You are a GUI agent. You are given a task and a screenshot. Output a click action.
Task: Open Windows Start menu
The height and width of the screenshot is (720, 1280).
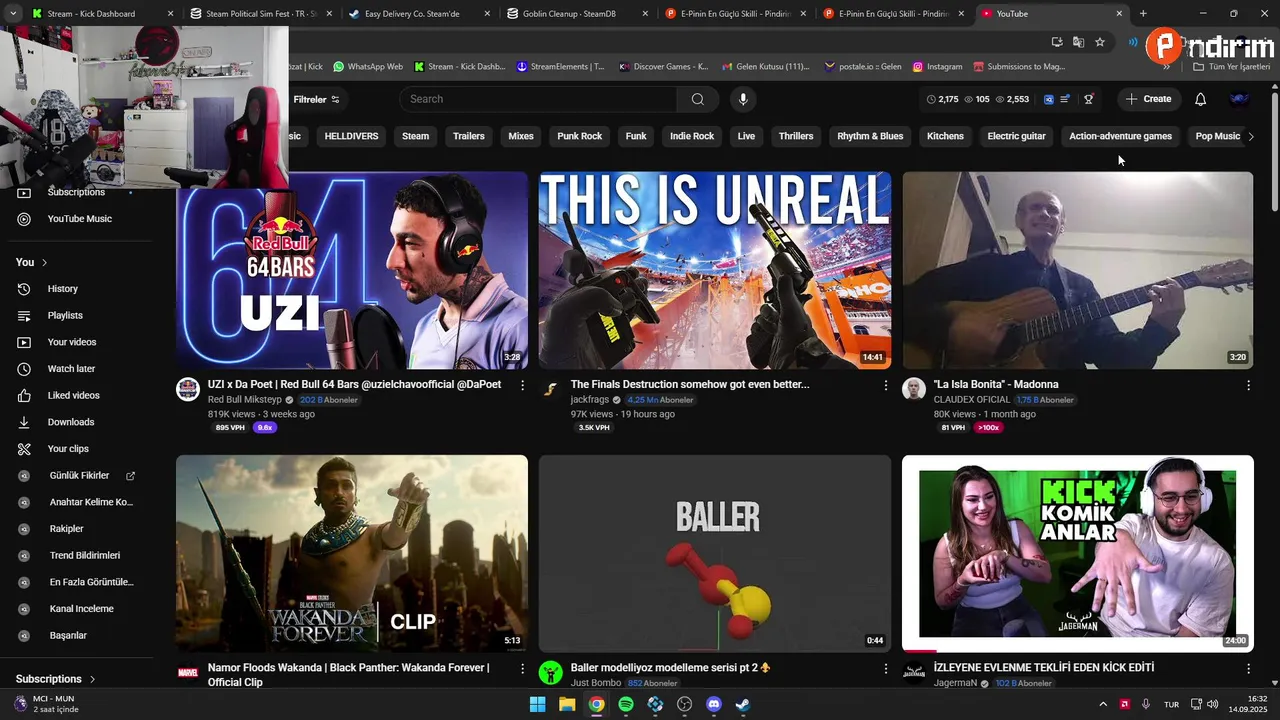coord(537,704)
